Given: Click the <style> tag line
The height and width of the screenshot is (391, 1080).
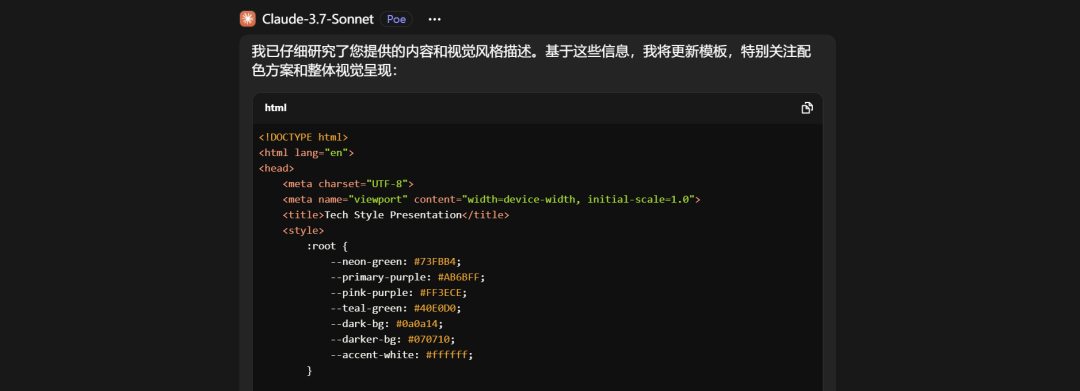Looking at the screenshot, I should (303, 231).
